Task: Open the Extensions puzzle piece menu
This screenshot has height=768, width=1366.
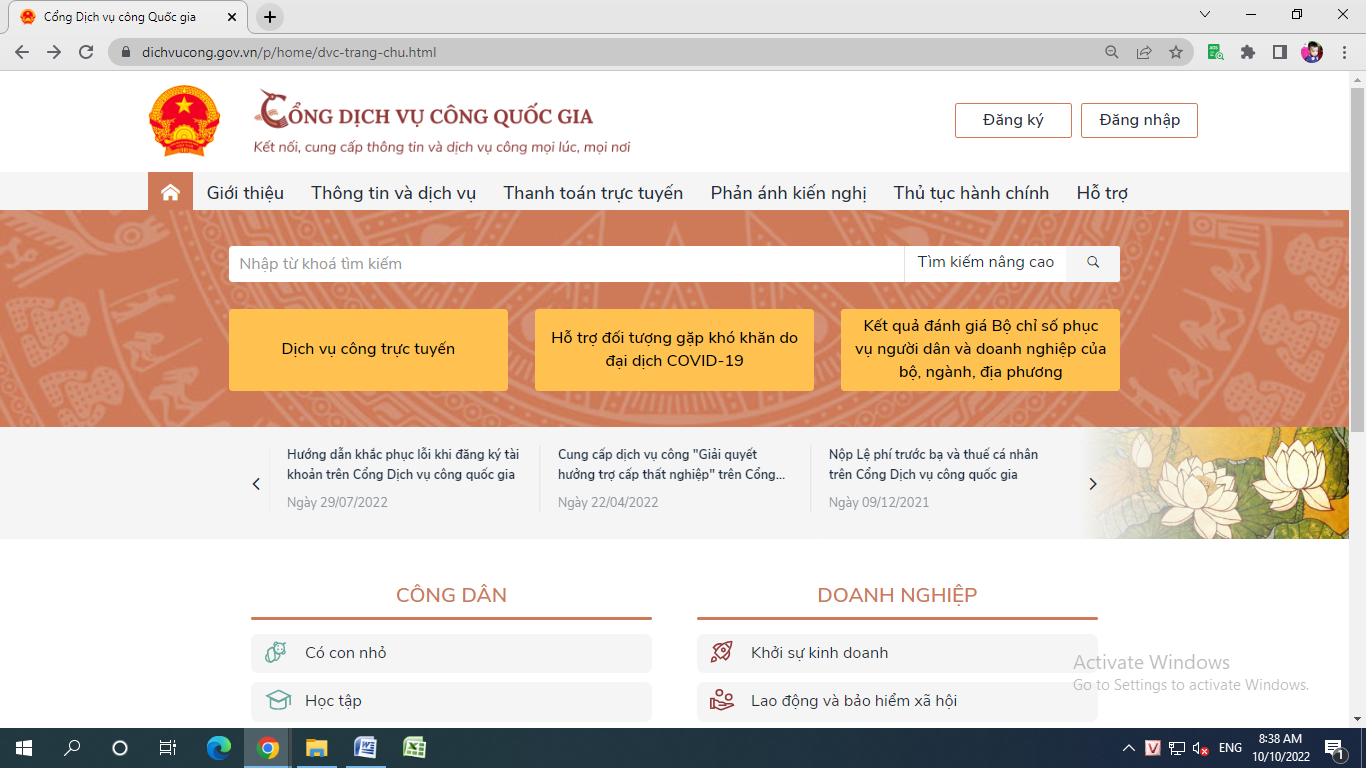Action: 1248,52
